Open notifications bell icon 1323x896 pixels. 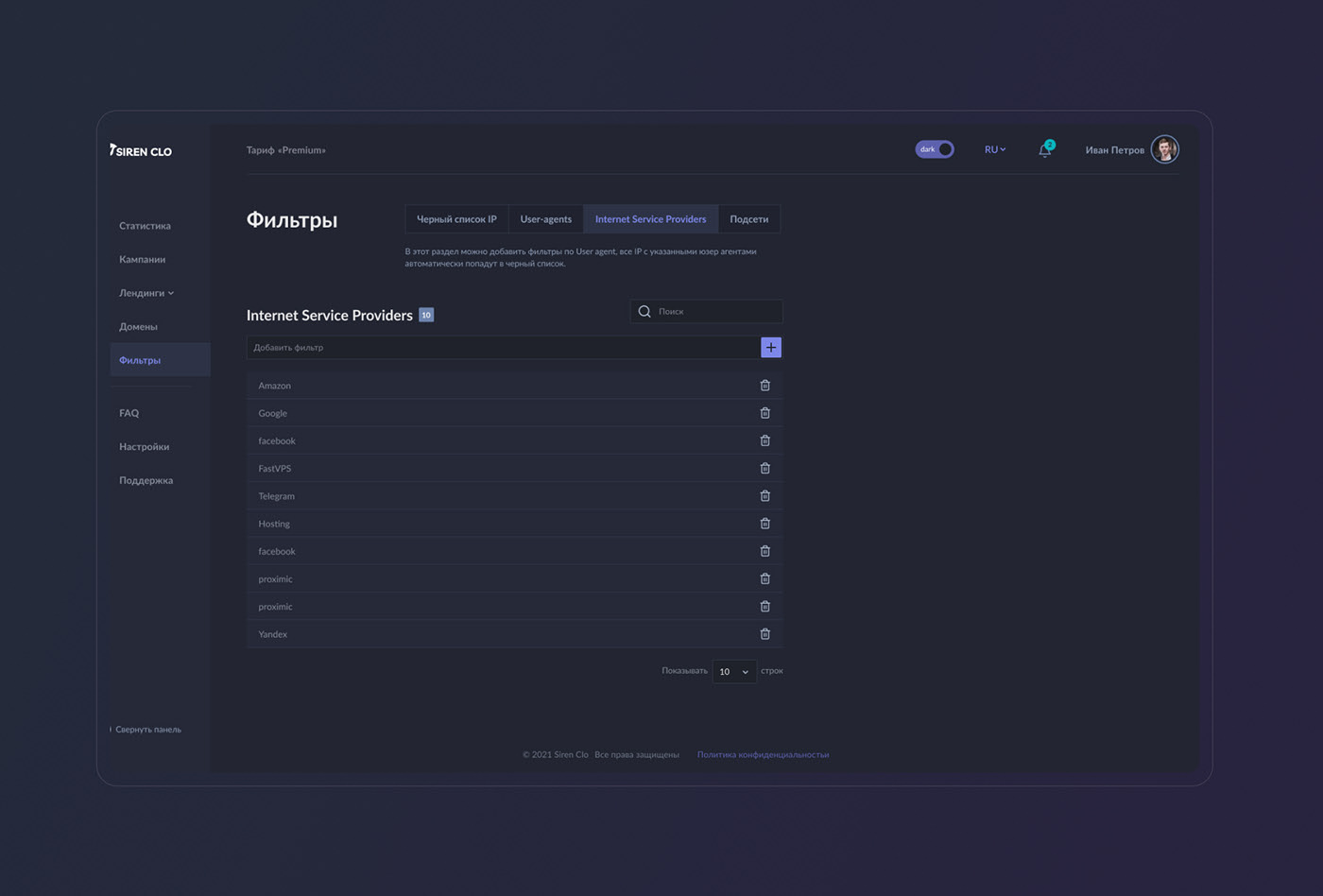(x=1044, y=150)
